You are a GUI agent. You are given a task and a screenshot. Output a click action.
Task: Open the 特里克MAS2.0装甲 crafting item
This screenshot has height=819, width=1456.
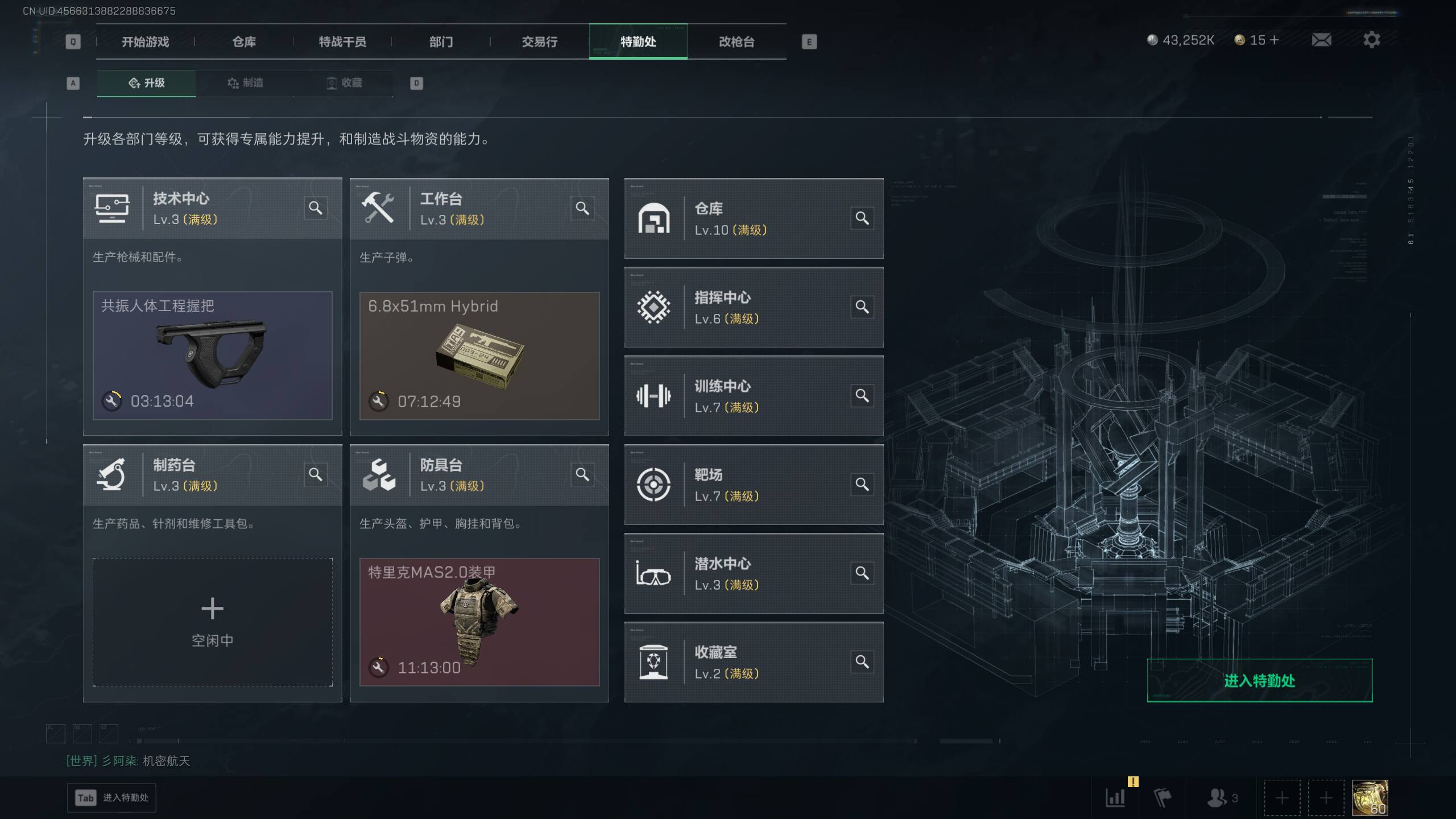coord(479,622)
